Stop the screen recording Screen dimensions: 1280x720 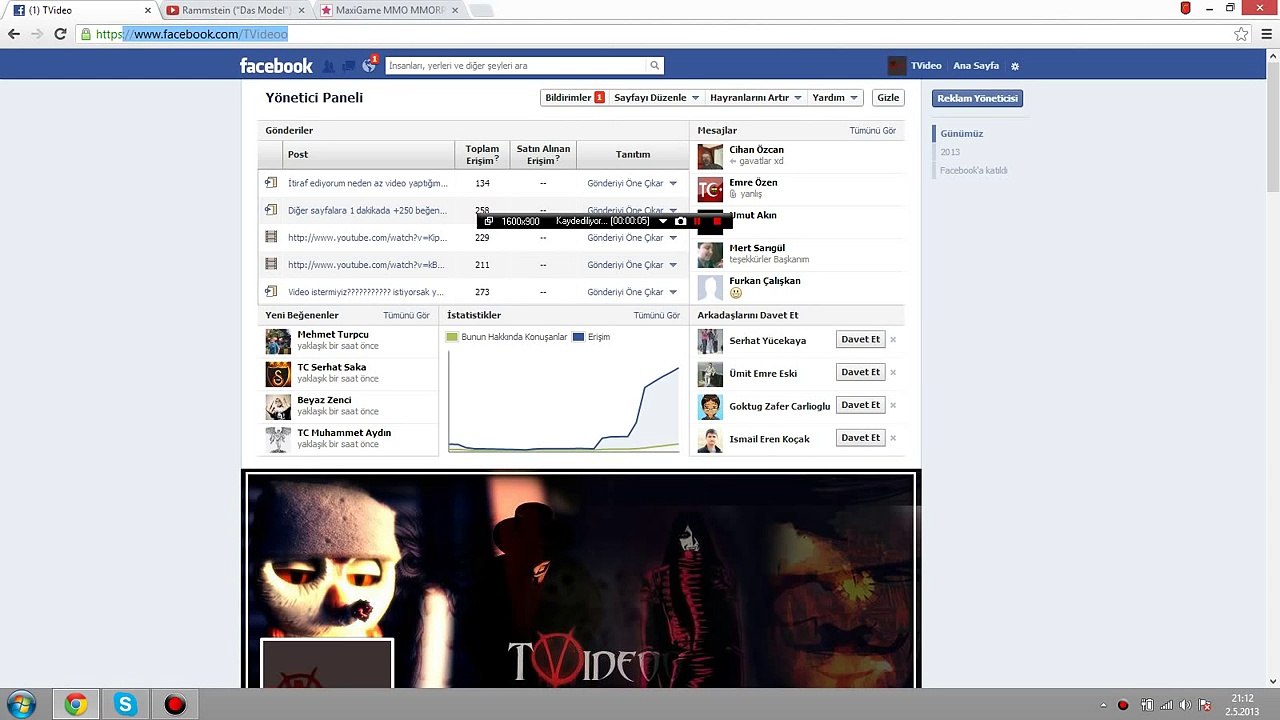[x=716, y=221]
